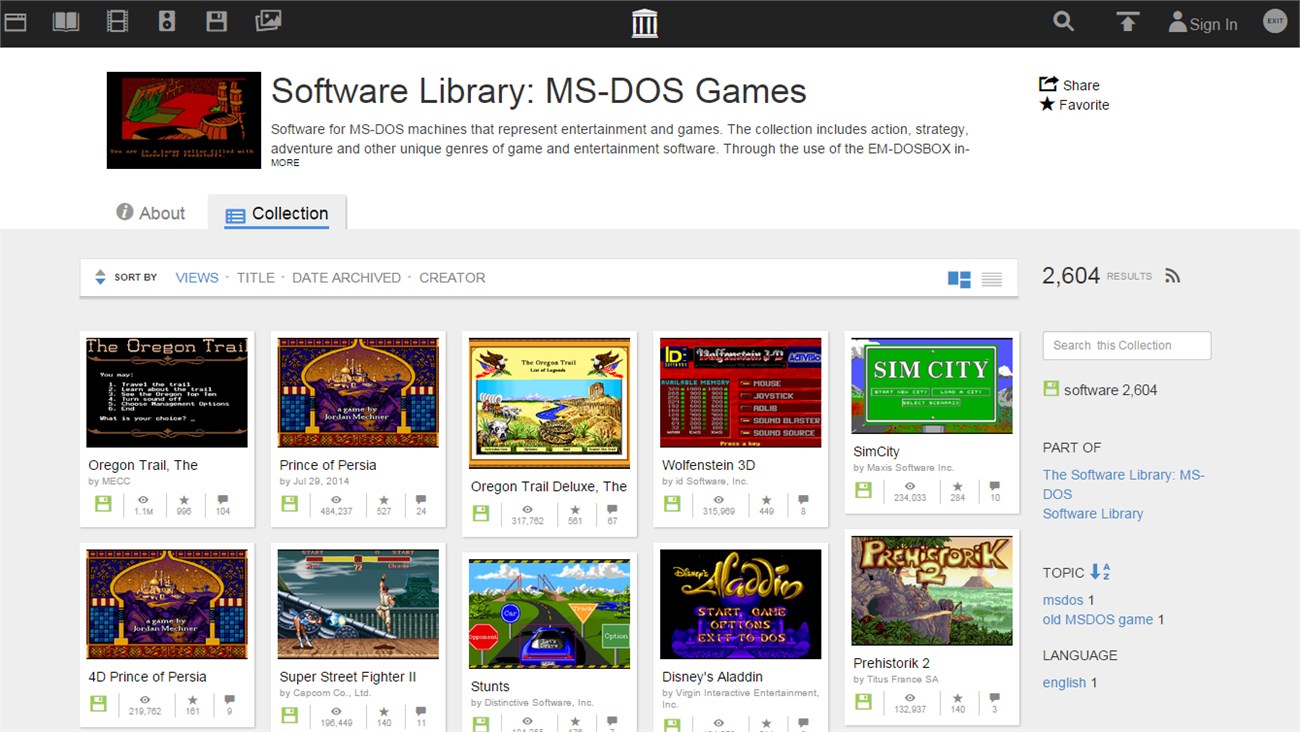Image resolution: width=1300 pixels, height=732 pixels.
Task: Share the MS-DOS Games collection
Action: click(x=1069, y=85)
